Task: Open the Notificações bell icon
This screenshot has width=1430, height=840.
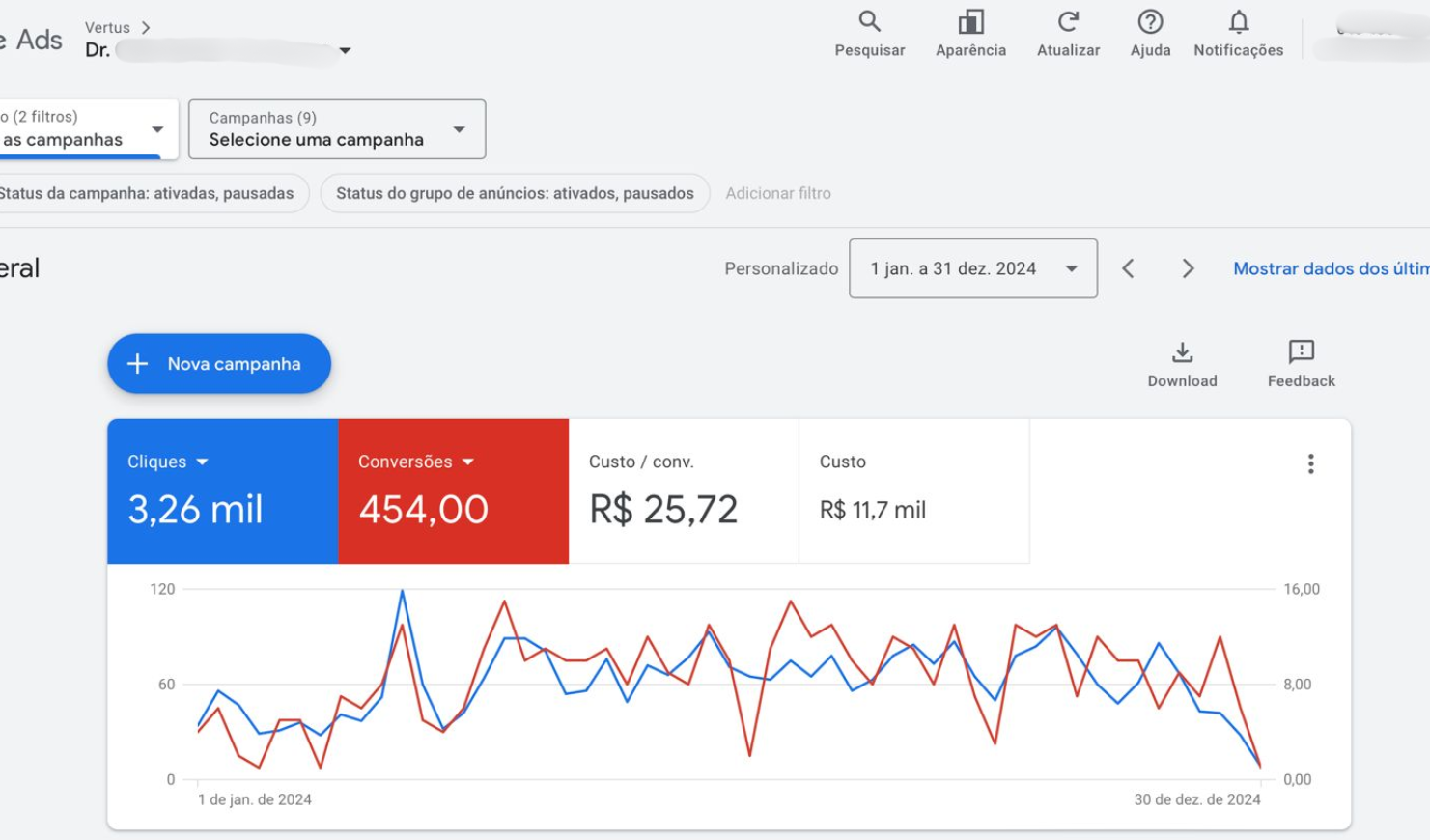Action: [x=1238, y=22]
